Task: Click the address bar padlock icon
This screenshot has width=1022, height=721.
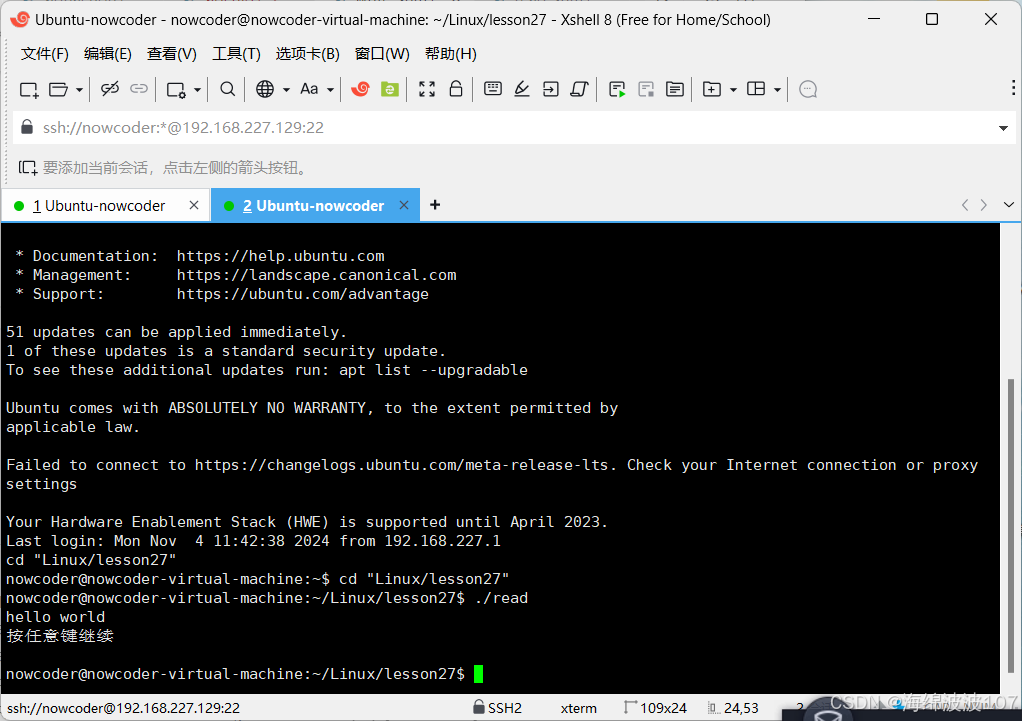Action: pos(27,126)
